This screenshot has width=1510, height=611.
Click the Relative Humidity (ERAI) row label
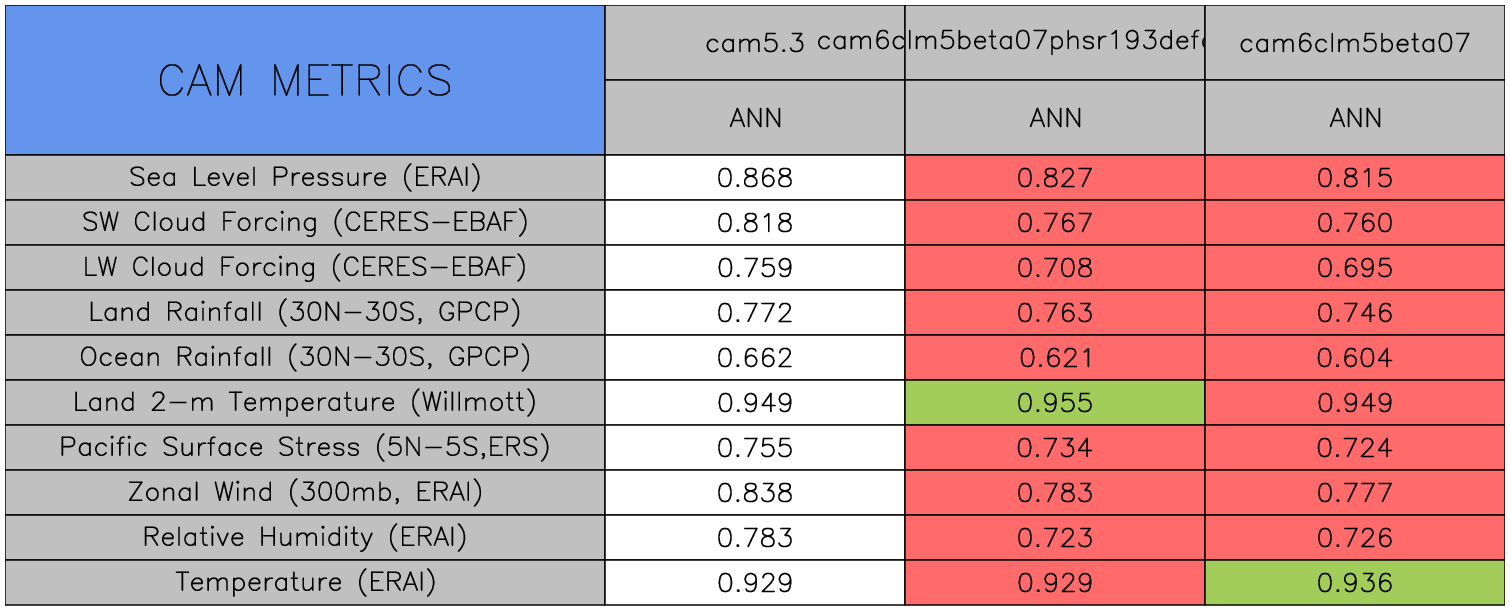tap(305, 537)
